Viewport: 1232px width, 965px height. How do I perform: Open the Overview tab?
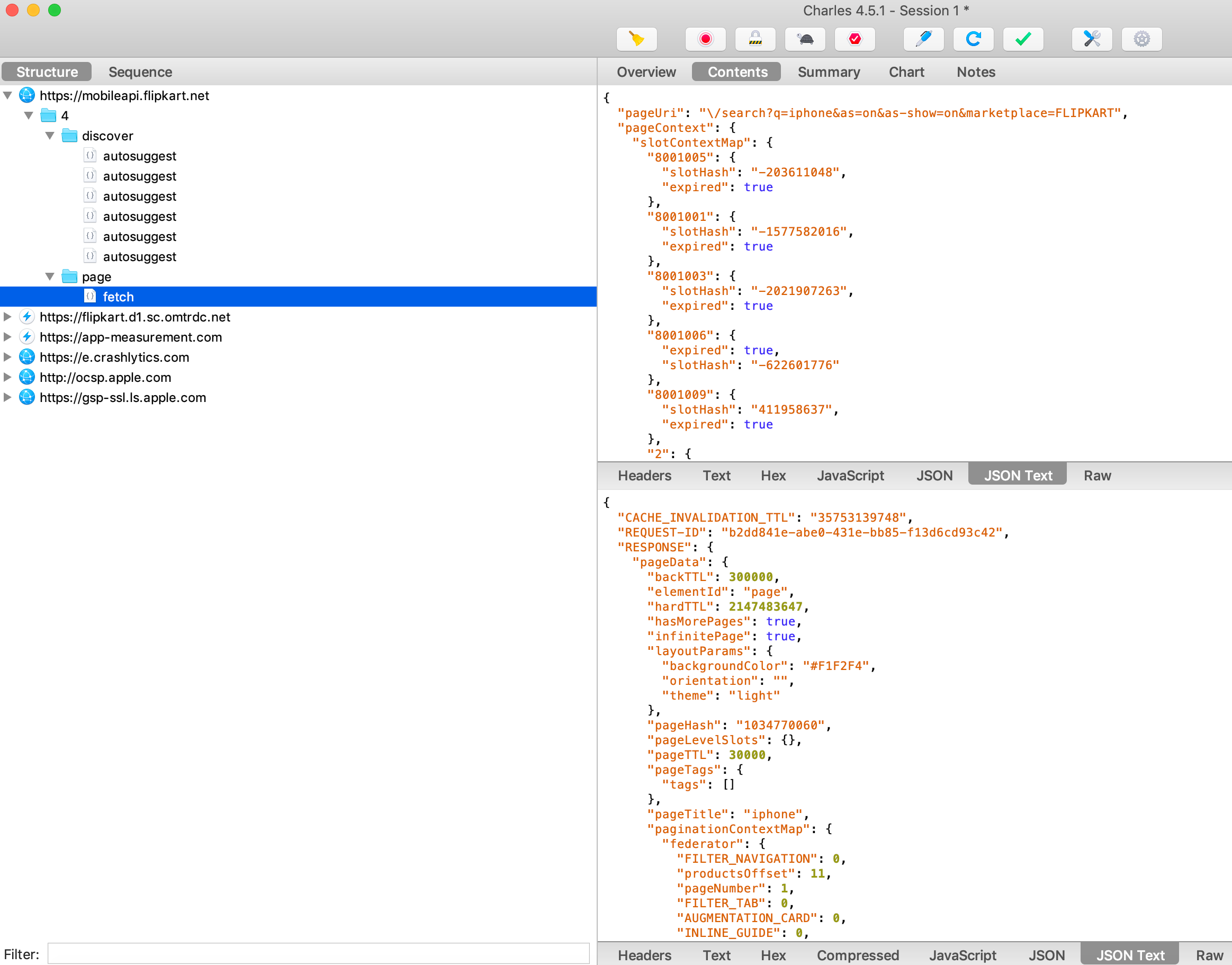pyautogui.click(x=646, y=72)
